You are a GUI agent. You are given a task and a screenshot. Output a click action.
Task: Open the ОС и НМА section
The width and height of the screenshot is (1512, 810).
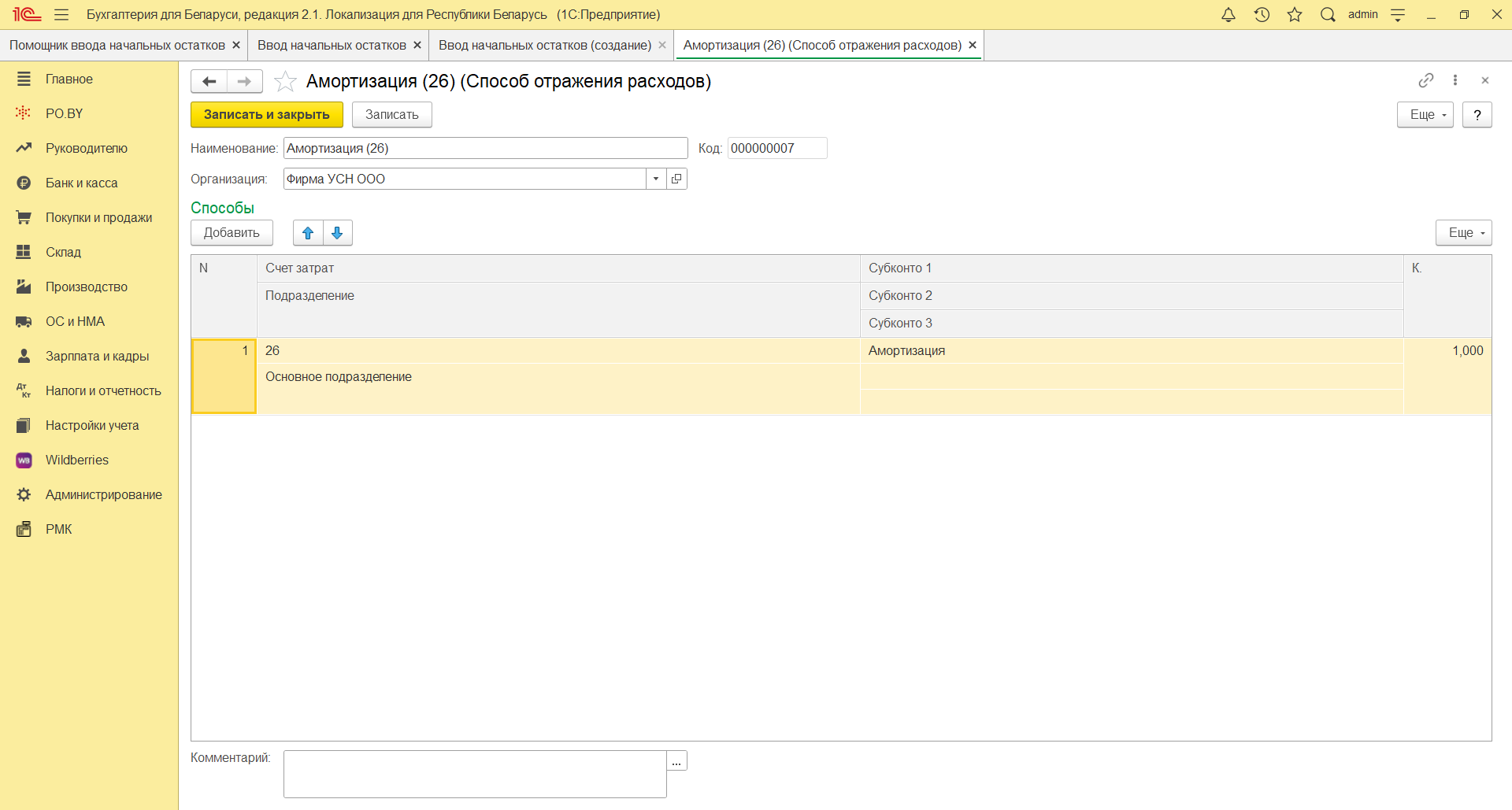click(x=75, y=321)
